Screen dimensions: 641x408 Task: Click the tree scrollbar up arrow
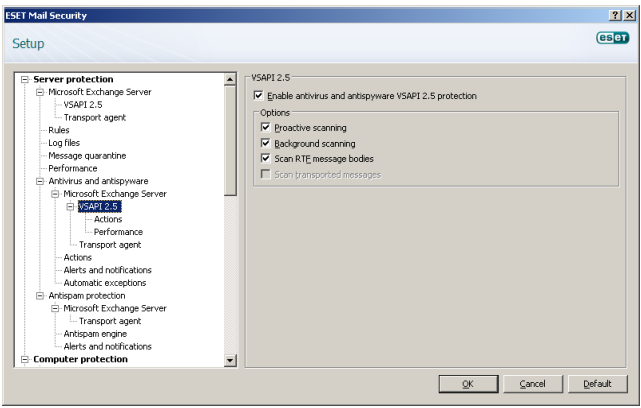pyautogui.click(x=230, y=79)
